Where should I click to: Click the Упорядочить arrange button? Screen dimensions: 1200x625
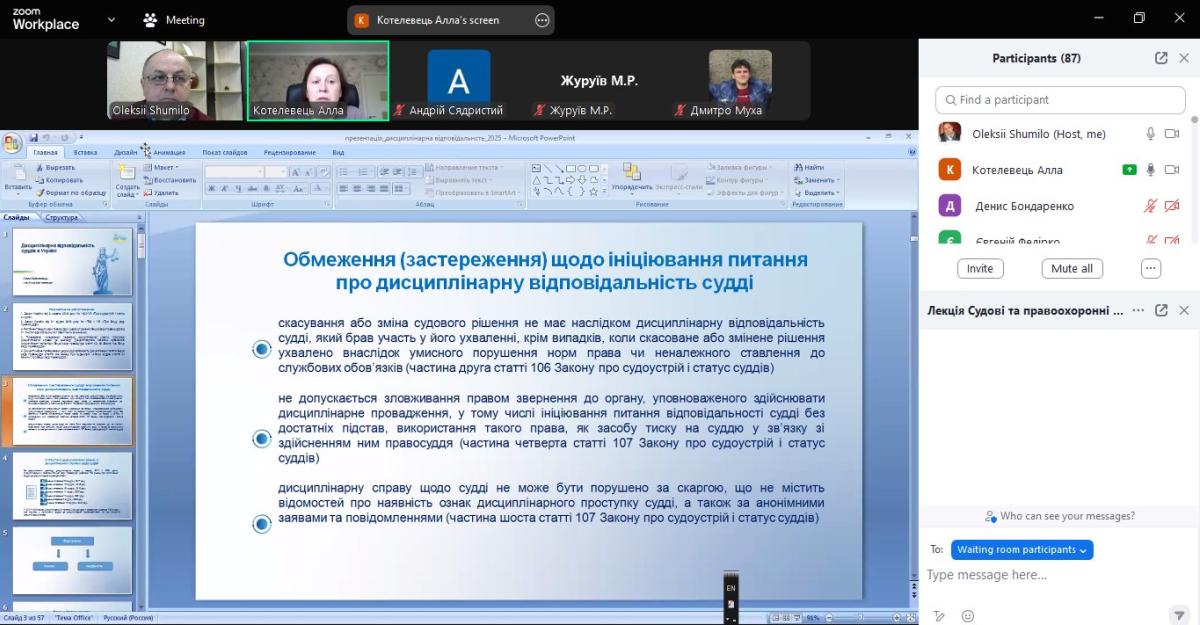[631, 177]
